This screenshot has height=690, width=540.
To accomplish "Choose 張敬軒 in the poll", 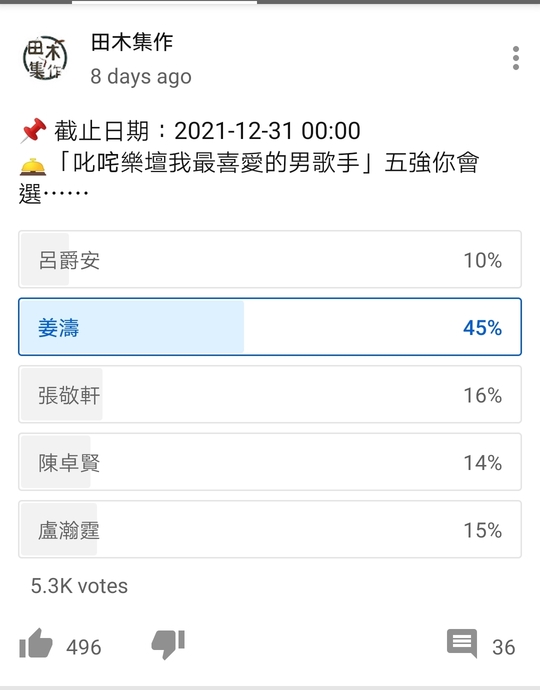I will 270,394.
